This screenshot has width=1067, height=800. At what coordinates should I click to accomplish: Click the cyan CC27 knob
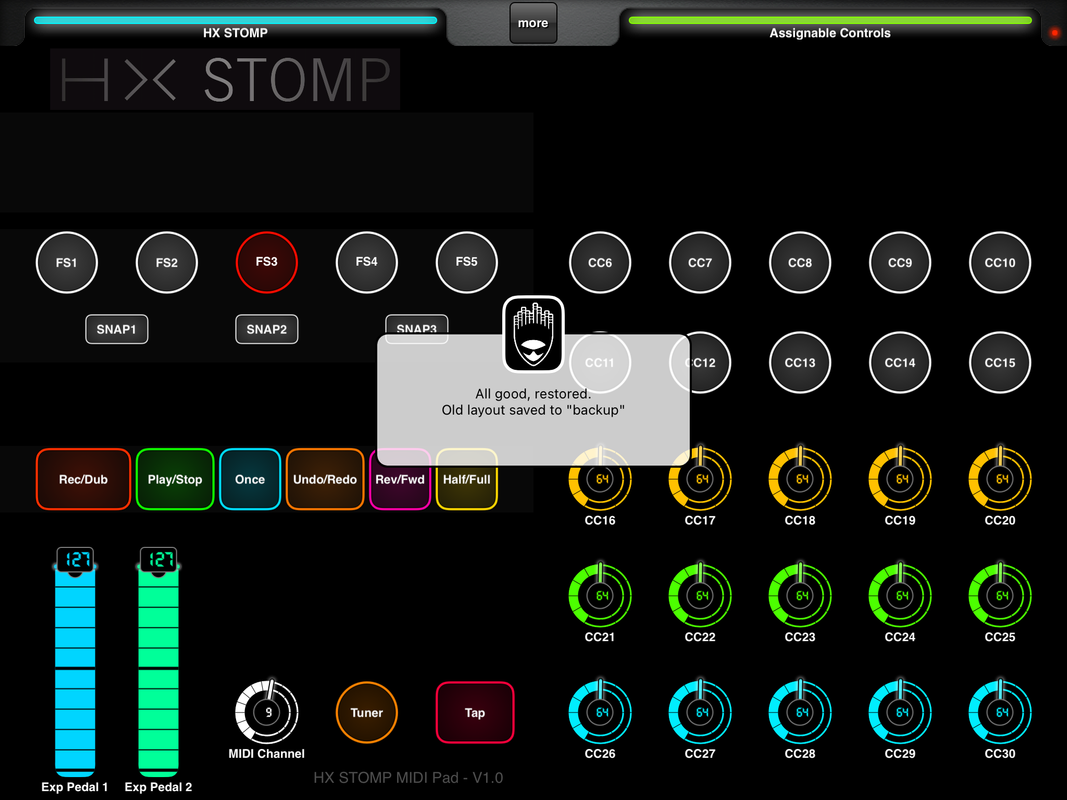pos(700,712)
